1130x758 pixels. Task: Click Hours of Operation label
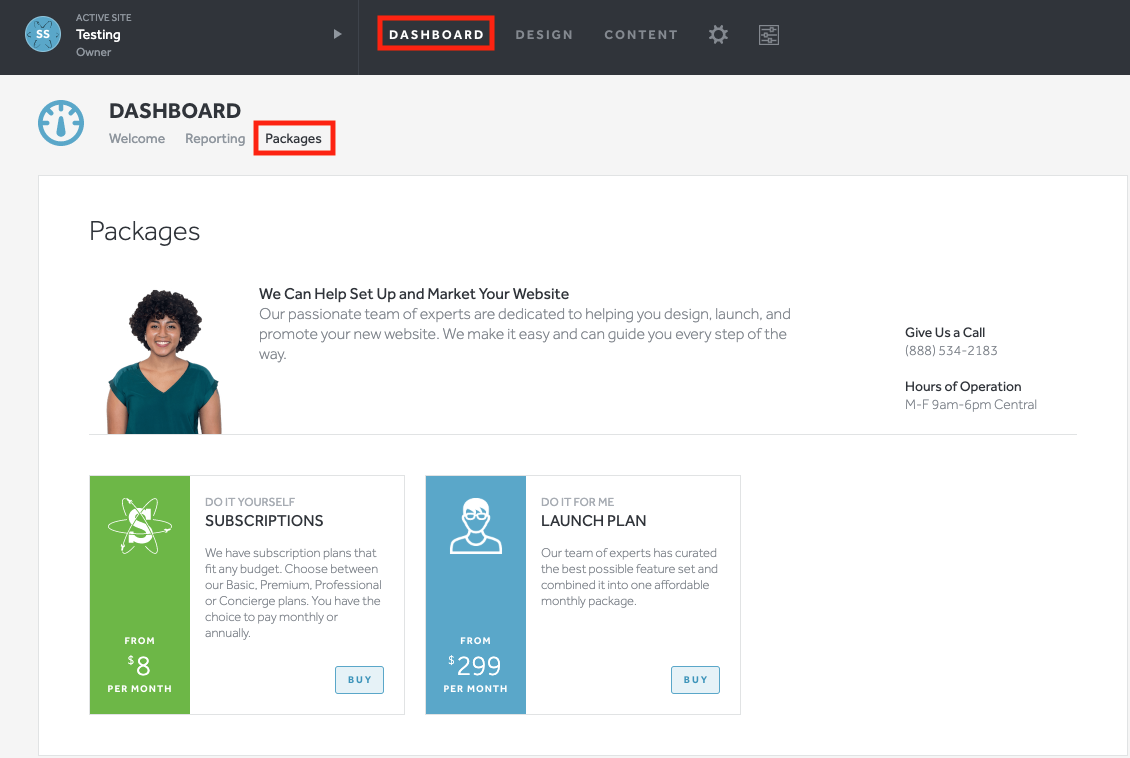963,387
